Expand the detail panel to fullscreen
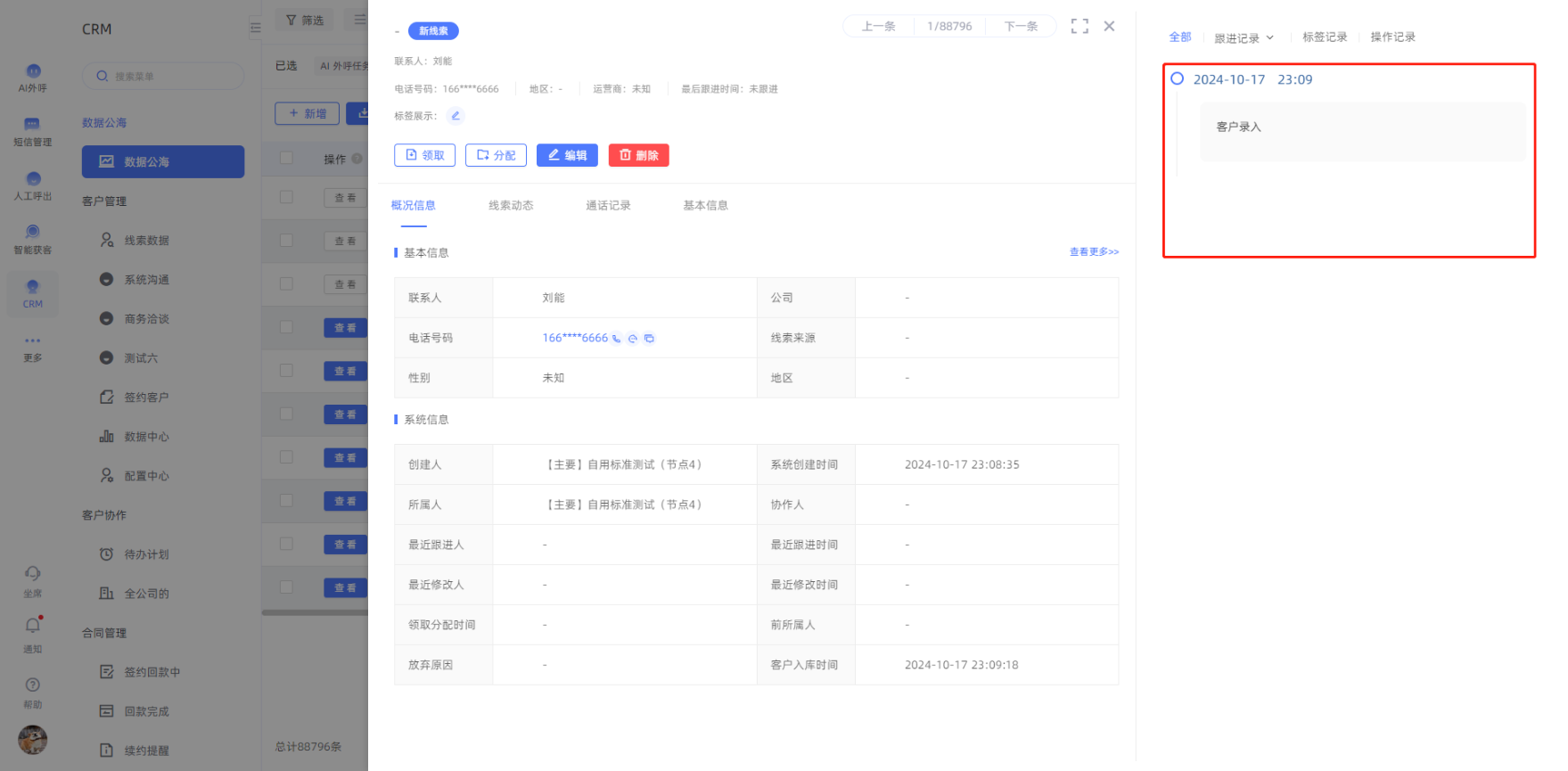The image size is (1568, 771). click(1080, 27)
